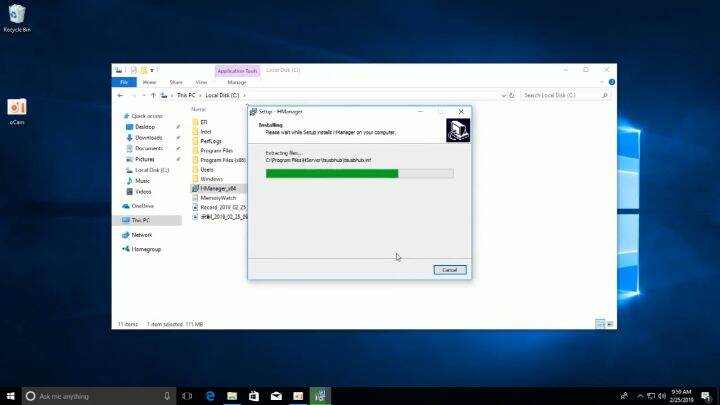Click the Homegroup icon in the sidebar

point(126,248)
